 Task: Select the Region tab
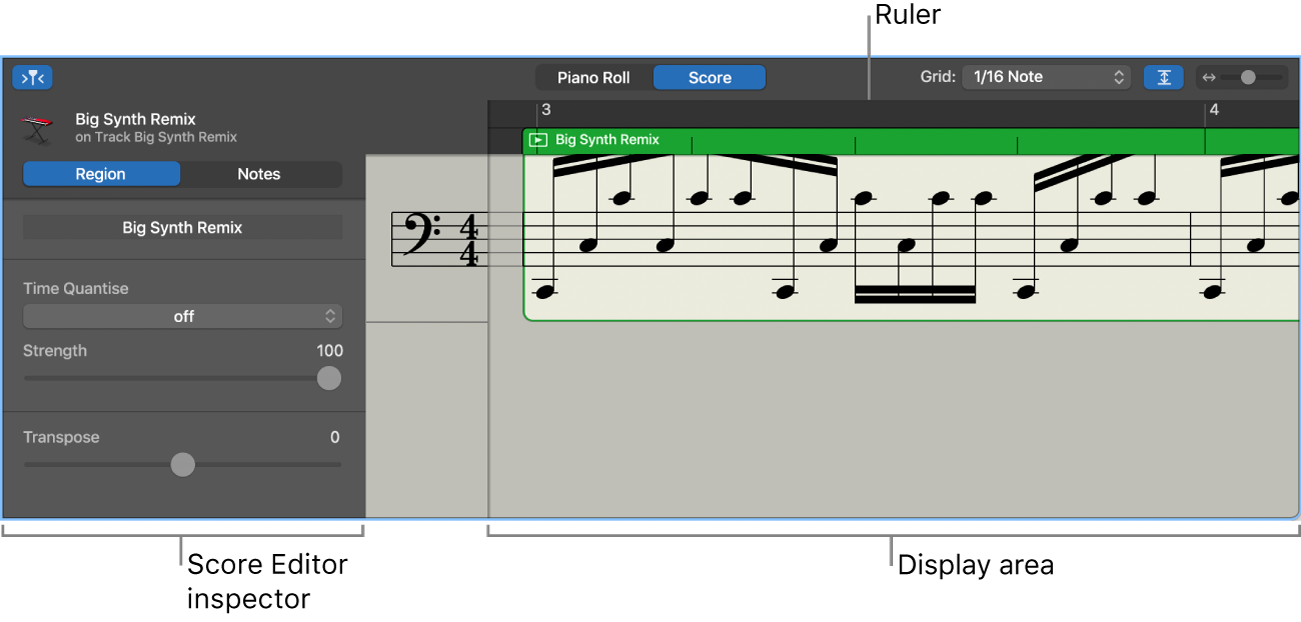click(x=101, y=174)
